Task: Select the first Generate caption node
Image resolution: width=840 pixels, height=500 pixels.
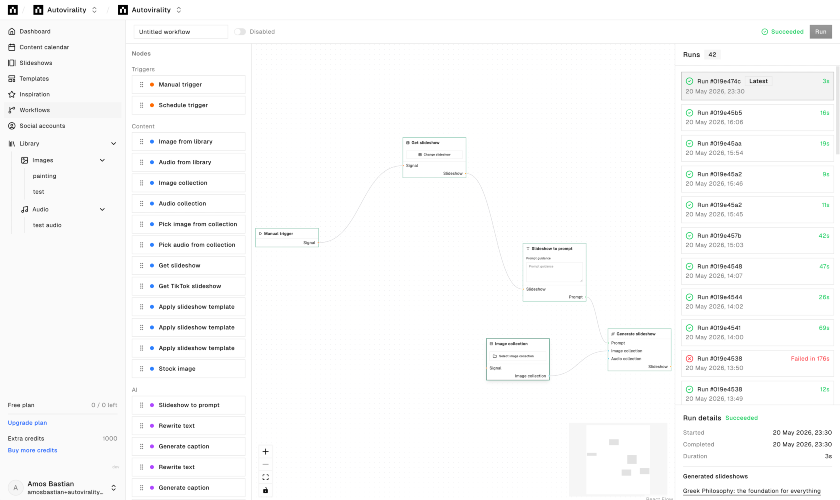Action: (189, 446)
